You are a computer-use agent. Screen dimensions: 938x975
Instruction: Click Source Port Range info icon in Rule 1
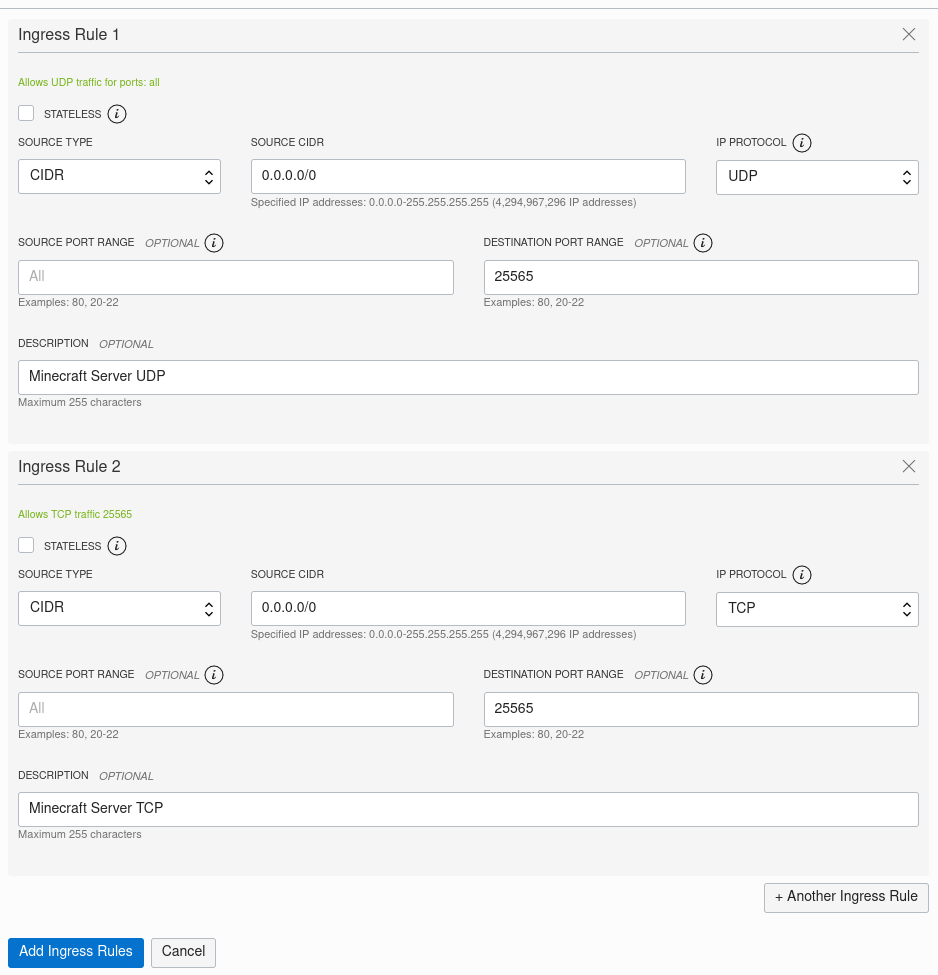point(214,243)
